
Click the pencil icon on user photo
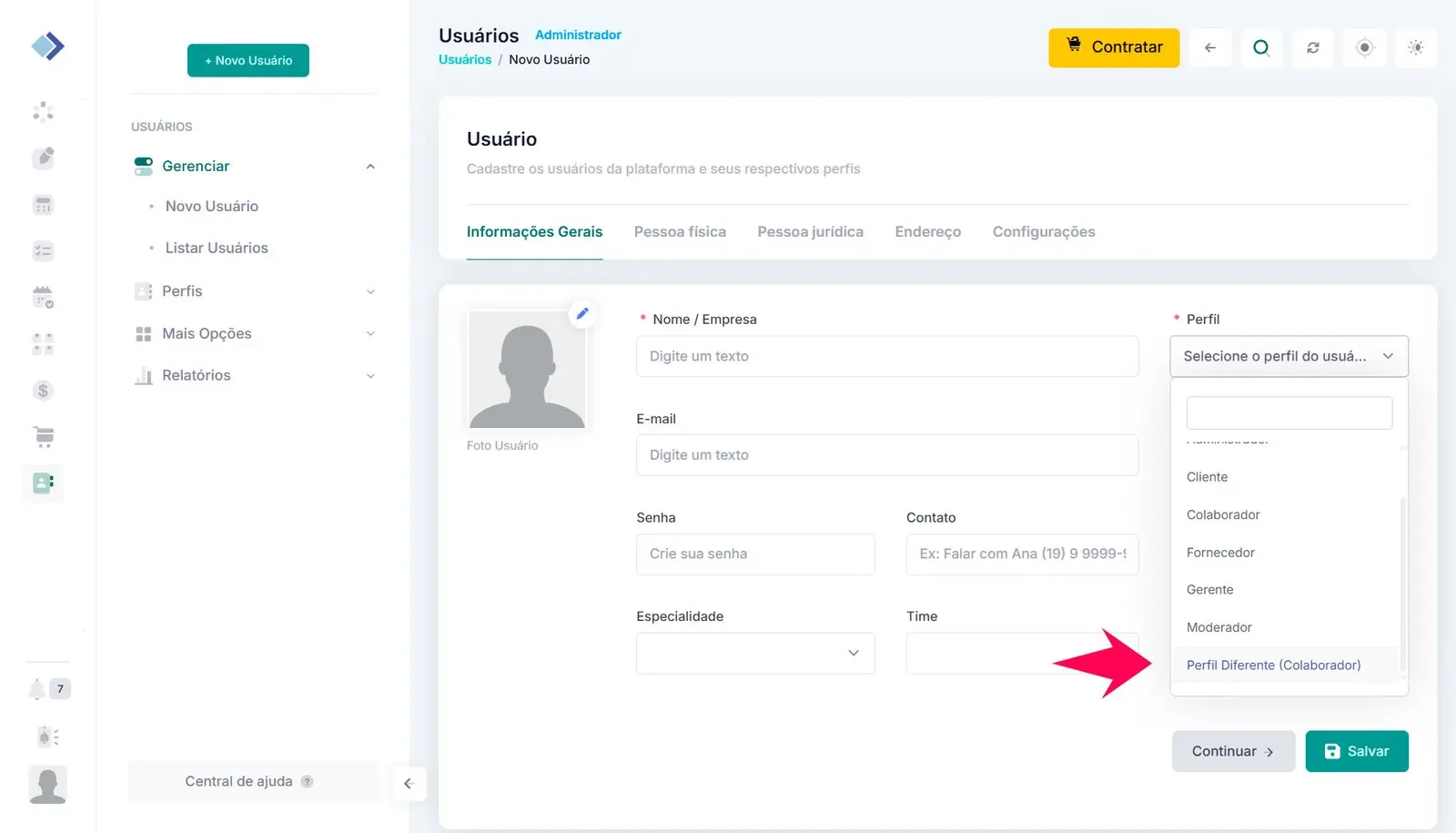(x=582, y=314)
